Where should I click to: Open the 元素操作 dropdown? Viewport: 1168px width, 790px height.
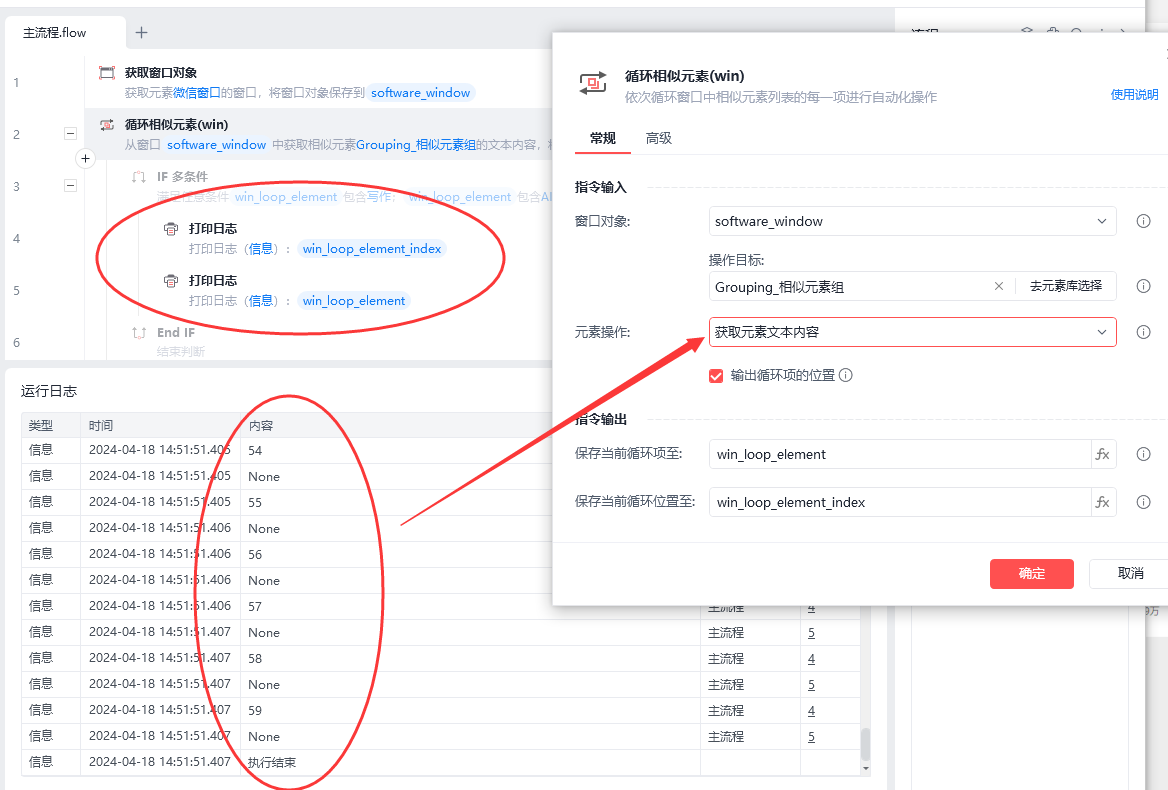point(912,332)
